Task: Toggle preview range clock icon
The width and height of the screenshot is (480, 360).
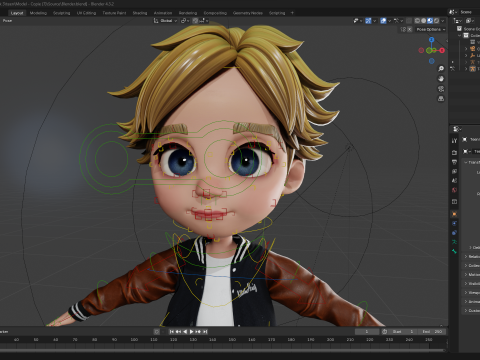Action: 384,332
